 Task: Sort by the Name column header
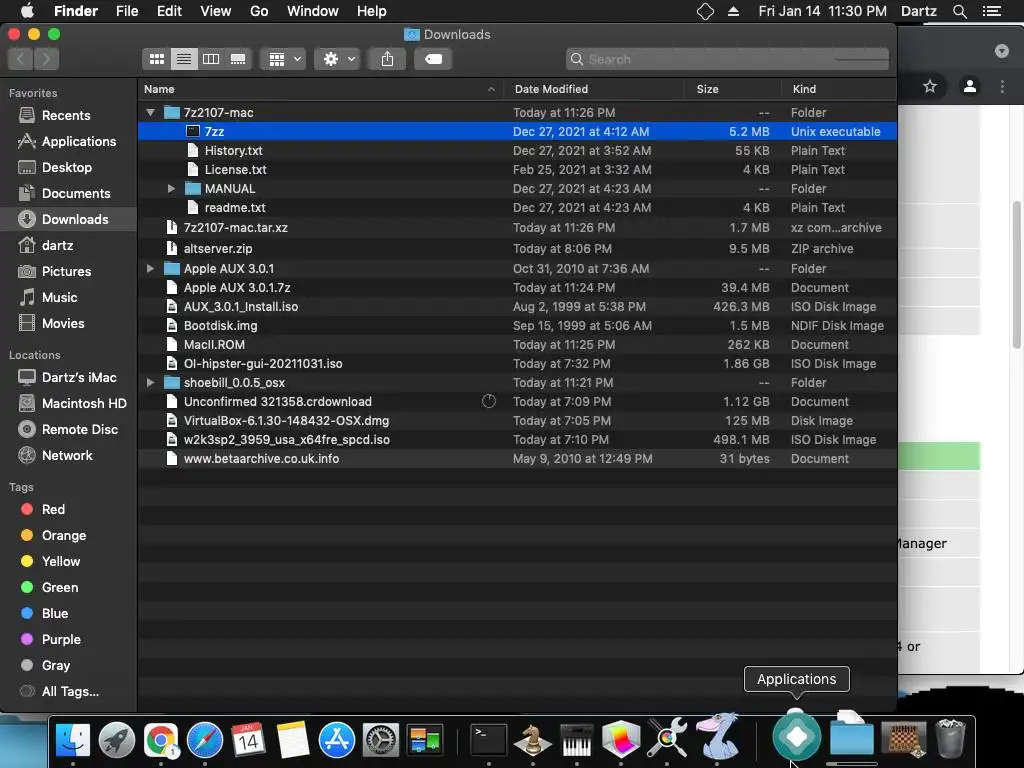320,89
